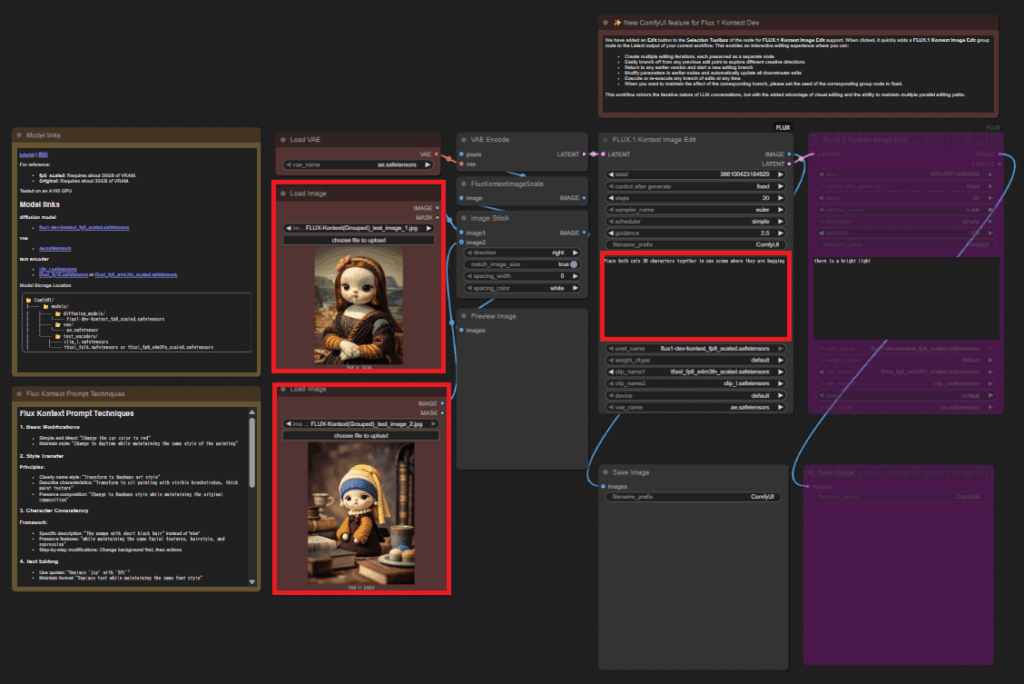Click the LATENT input socket on gray Kontext node
1024x684 pixels.
click(x=603, y=154)
